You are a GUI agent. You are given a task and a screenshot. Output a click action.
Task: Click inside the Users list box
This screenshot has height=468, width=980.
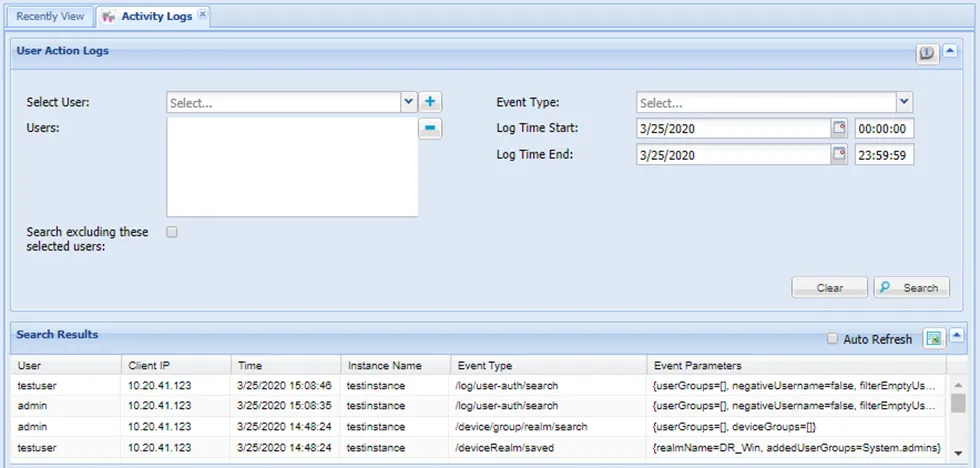[292, 167]
